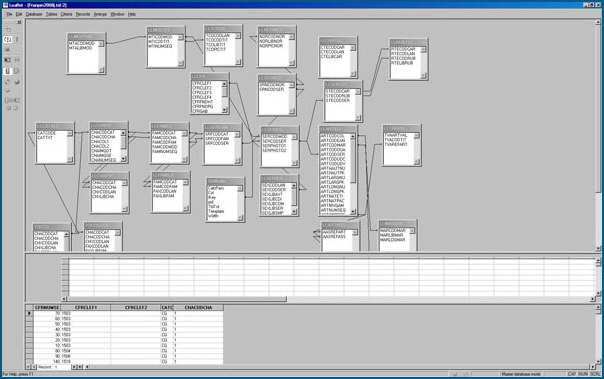Click results pane vertical scroll-down arrow

tap(598, 361)
